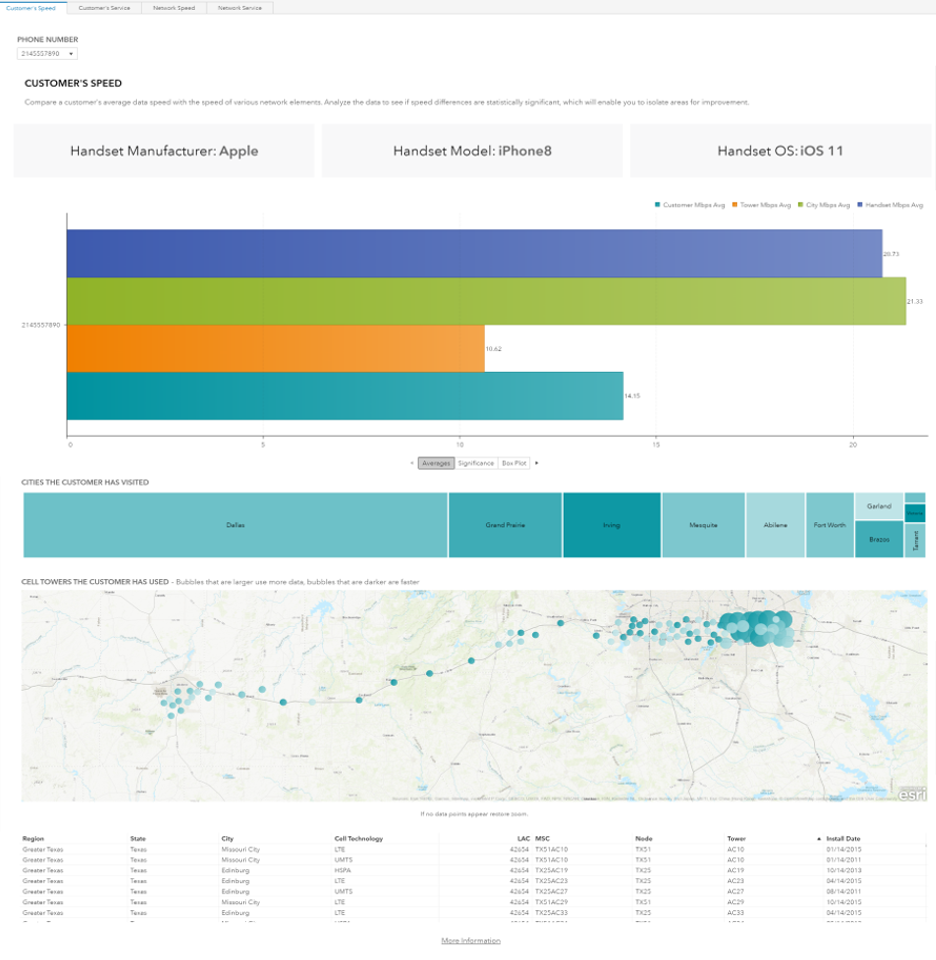936x960 pixels.
Task: Select the Garland treemap tile
Action: click(x=879, y=506)
